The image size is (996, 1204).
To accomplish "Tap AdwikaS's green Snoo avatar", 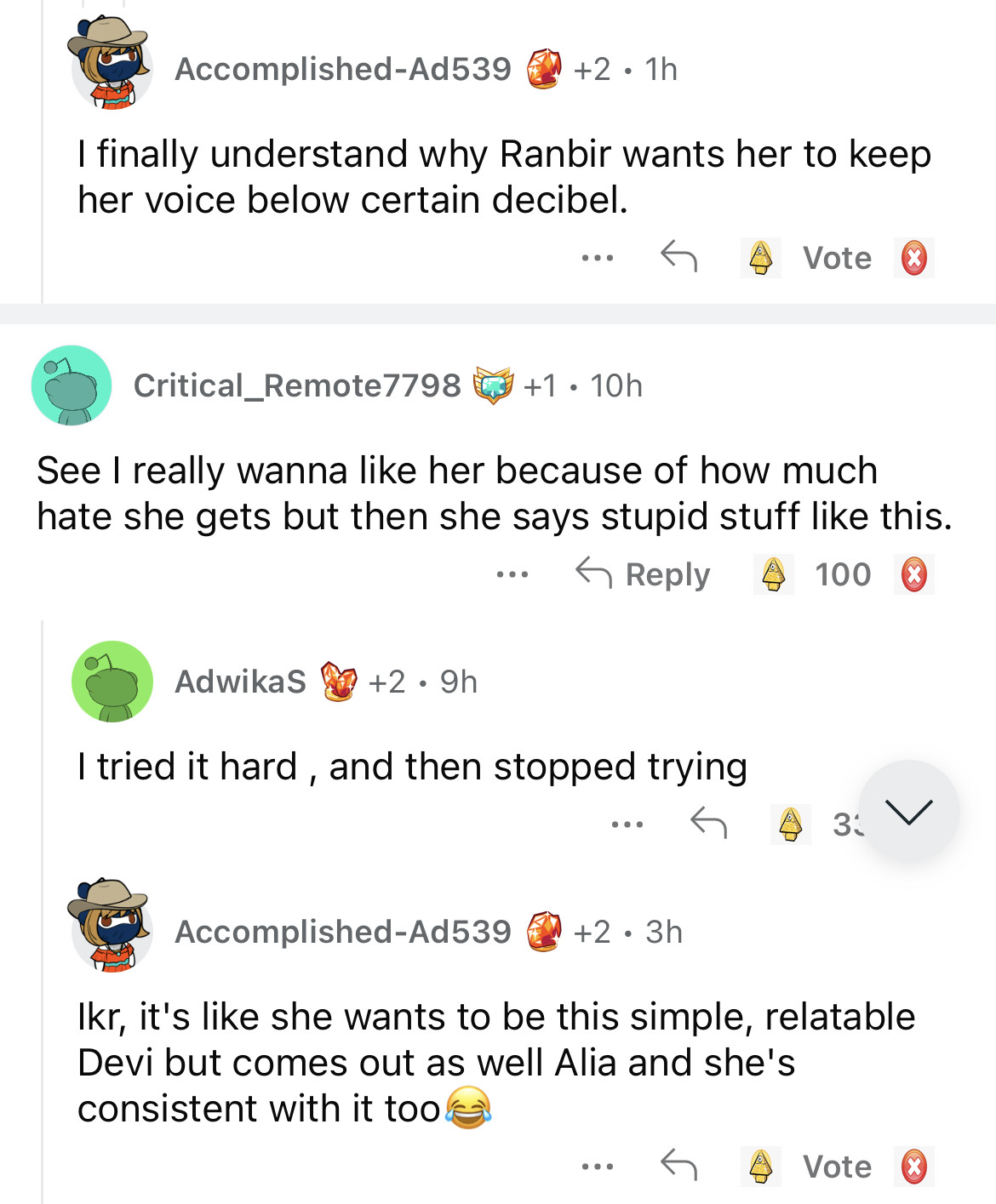I will (x=112, y=682).
